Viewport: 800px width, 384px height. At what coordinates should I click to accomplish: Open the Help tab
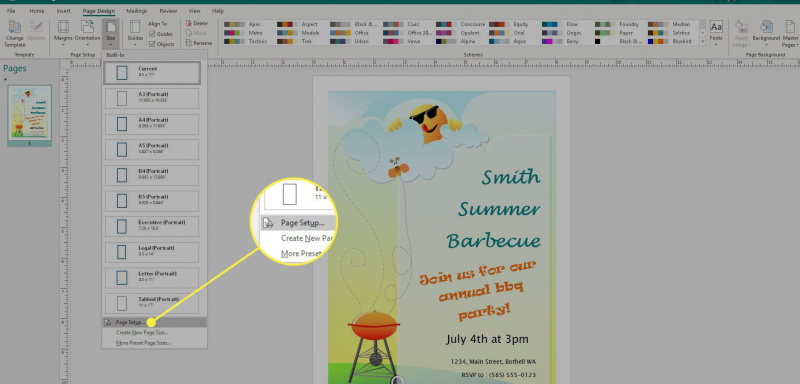click(x=218, y=11)
